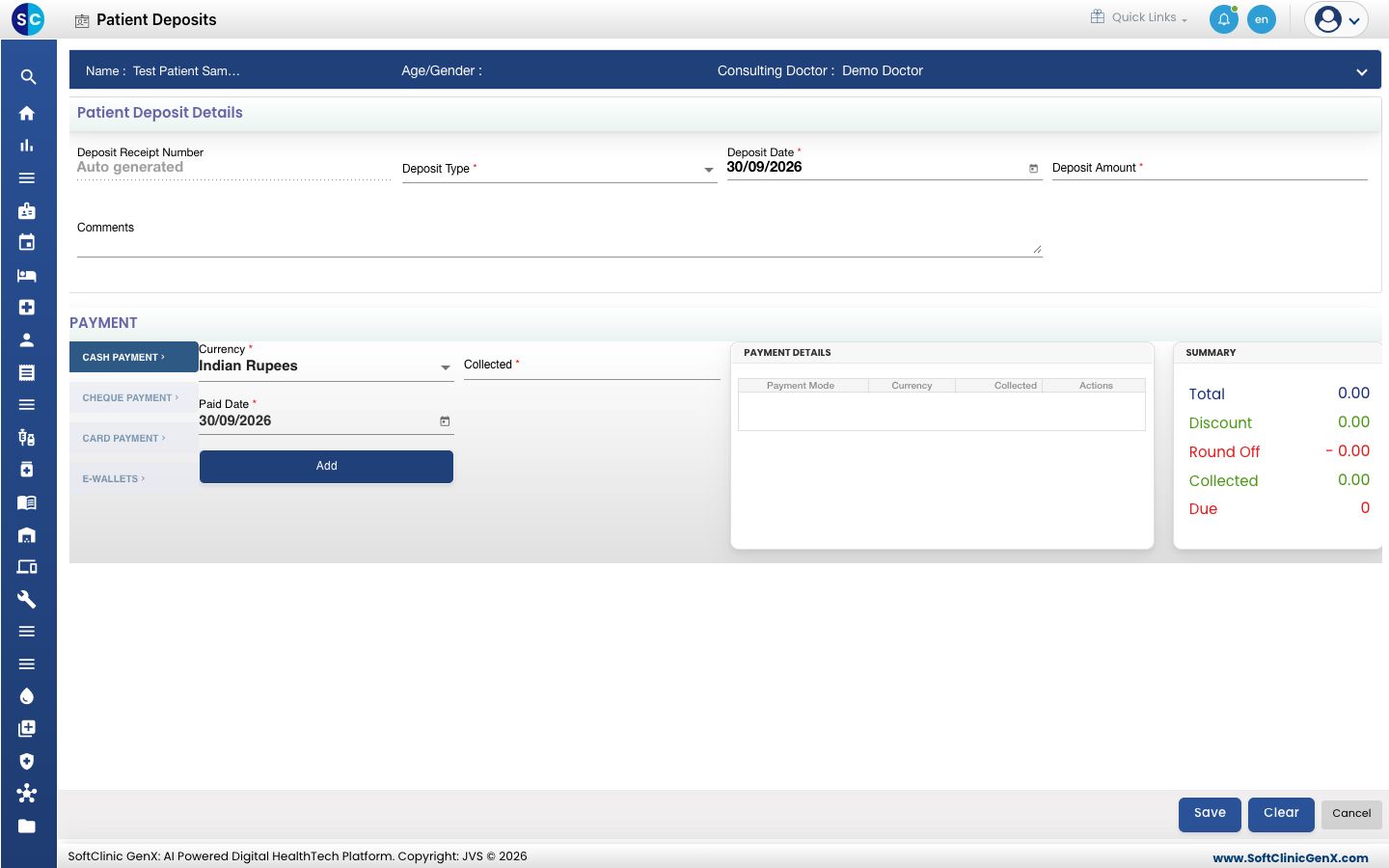Click the Payment Mode column header
The height and width of the screenshot is (868, 1389).
[801, 385]
